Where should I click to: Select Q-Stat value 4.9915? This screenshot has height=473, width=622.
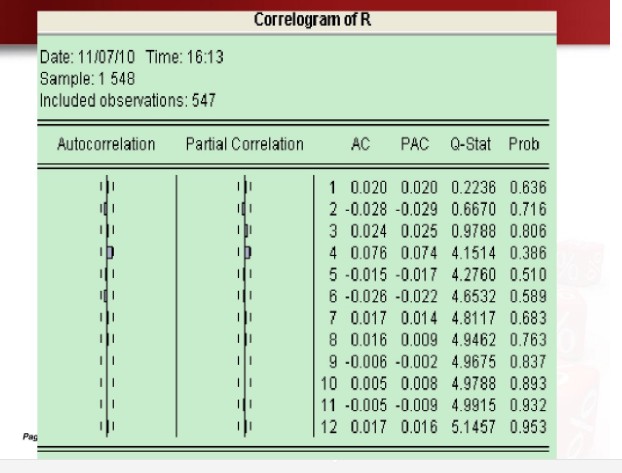[x=474, y=405]
